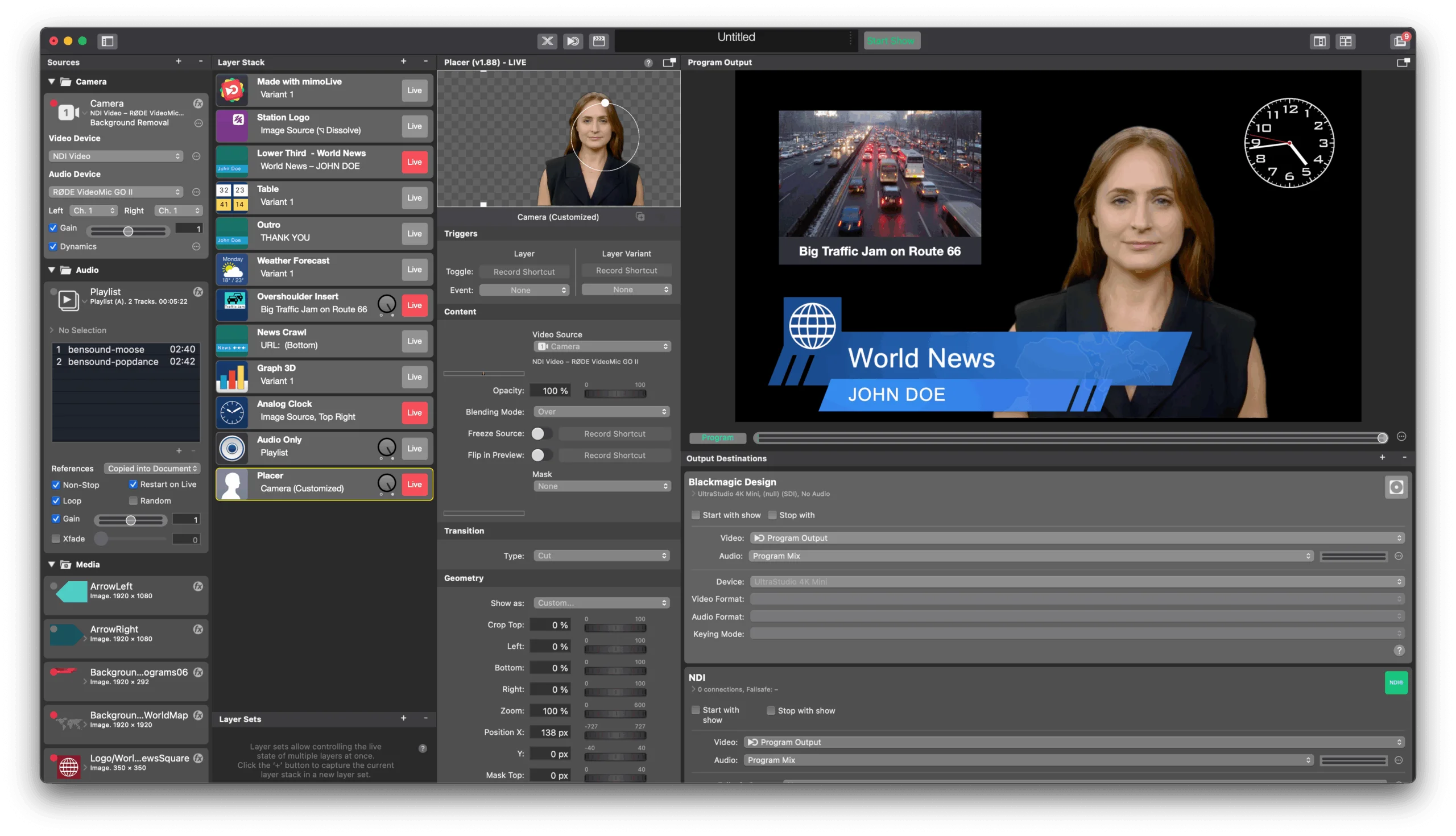Open filter icon on Playlist source
Screen dimensions: 1456x836
(198, 292)
